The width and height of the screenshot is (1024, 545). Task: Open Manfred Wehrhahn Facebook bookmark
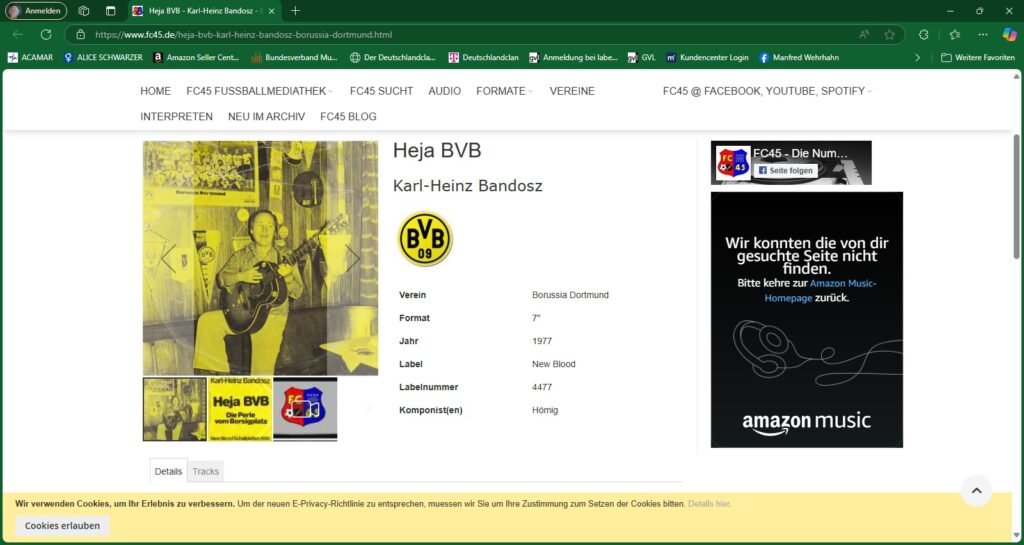pos(799,57)
